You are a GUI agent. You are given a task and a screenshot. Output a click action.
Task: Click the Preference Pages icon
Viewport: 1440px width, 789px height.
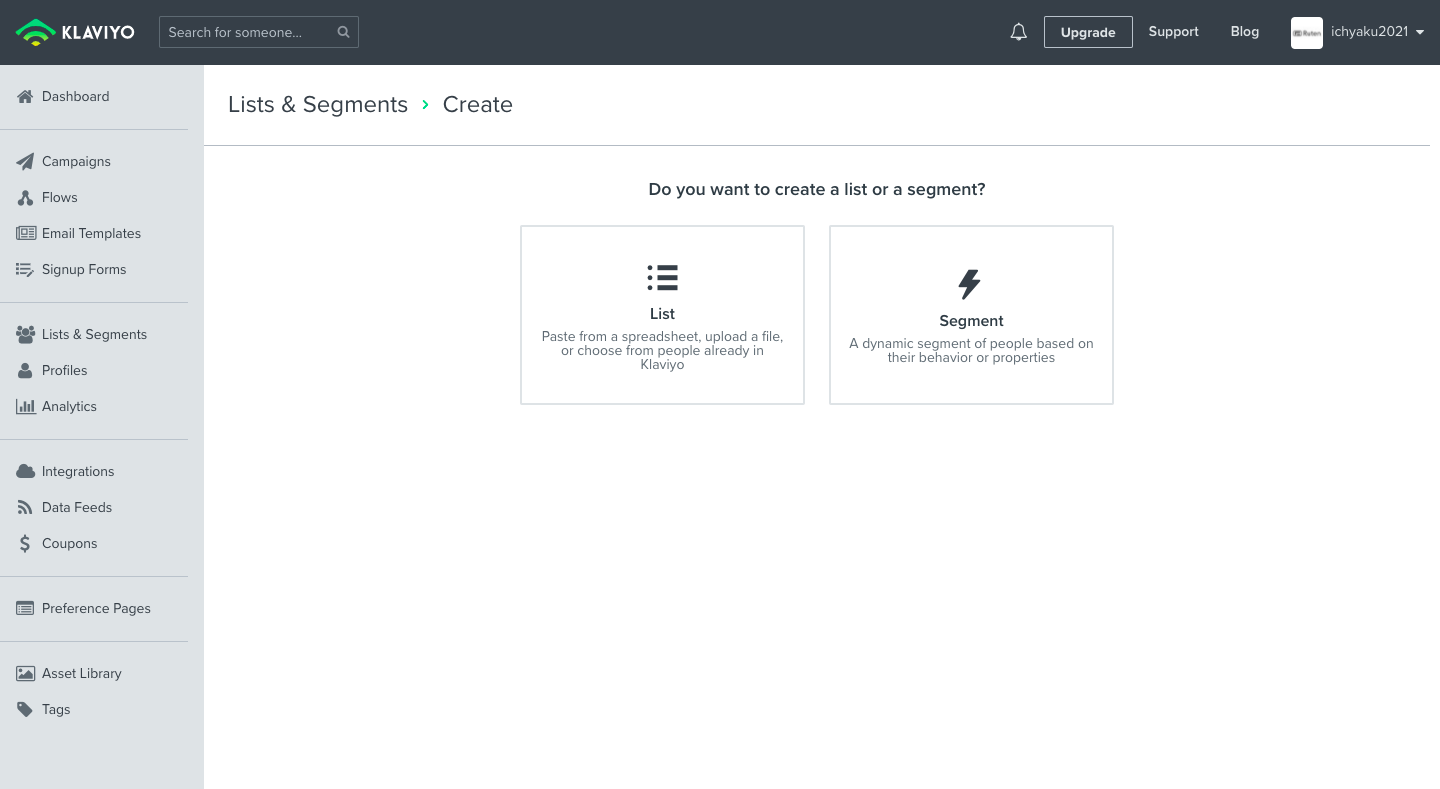click(x=25, y=608)
